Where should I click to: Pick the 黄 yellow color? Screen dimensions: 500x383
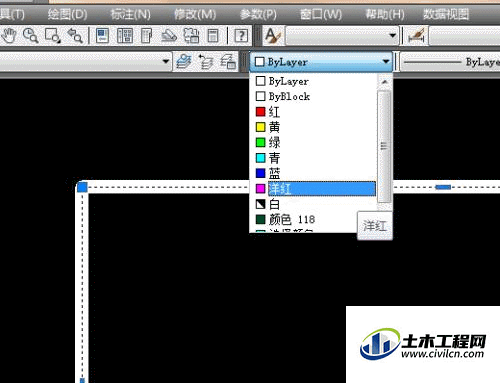pos(313,127)
